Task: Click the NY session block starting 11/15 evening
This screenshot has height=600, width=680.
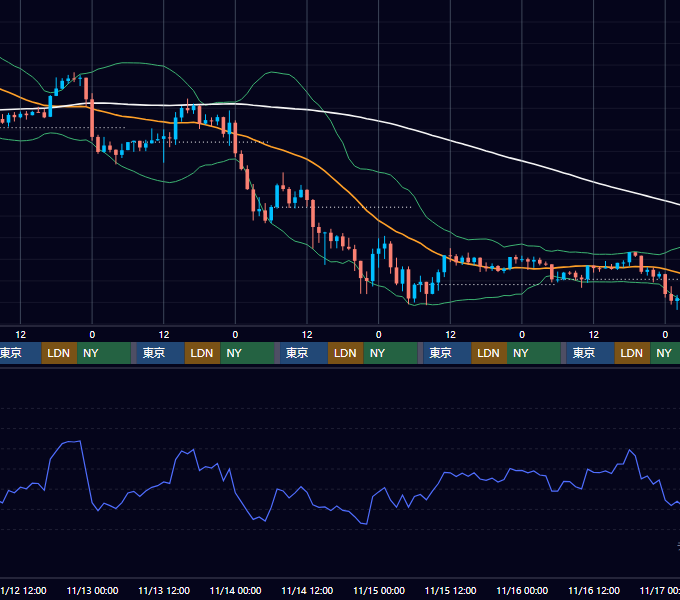Action: point(534,353)
